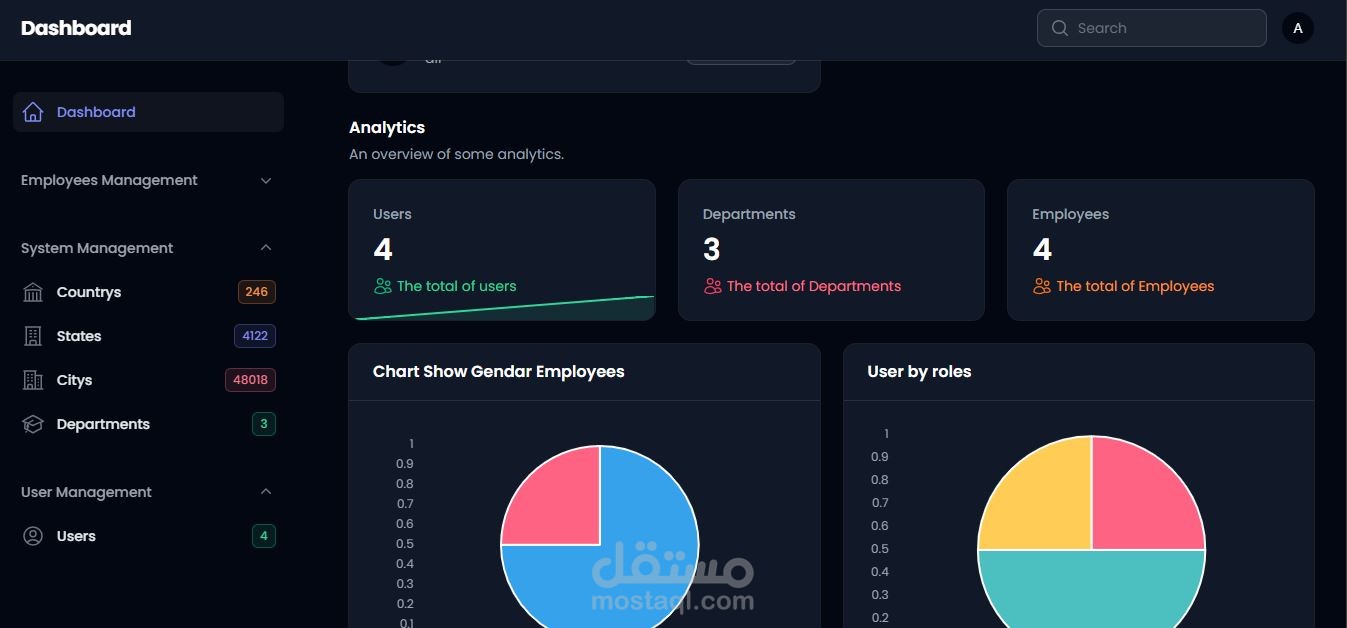
Task: Click the States building icon
Action: [33, 336]
